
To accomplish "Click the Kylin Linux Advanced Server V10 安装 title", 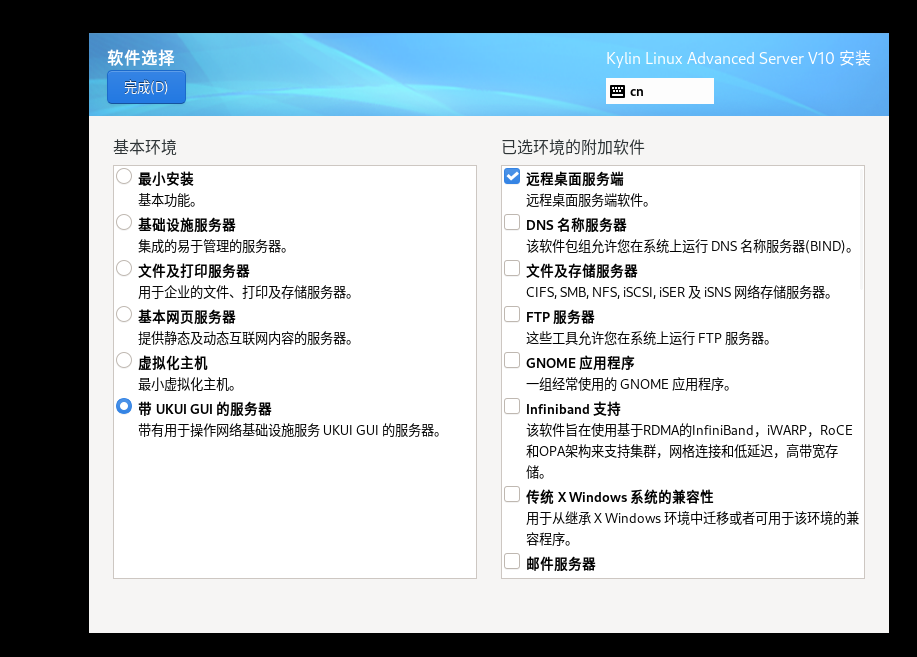I will pyautogui.click(x=738, y=59).
